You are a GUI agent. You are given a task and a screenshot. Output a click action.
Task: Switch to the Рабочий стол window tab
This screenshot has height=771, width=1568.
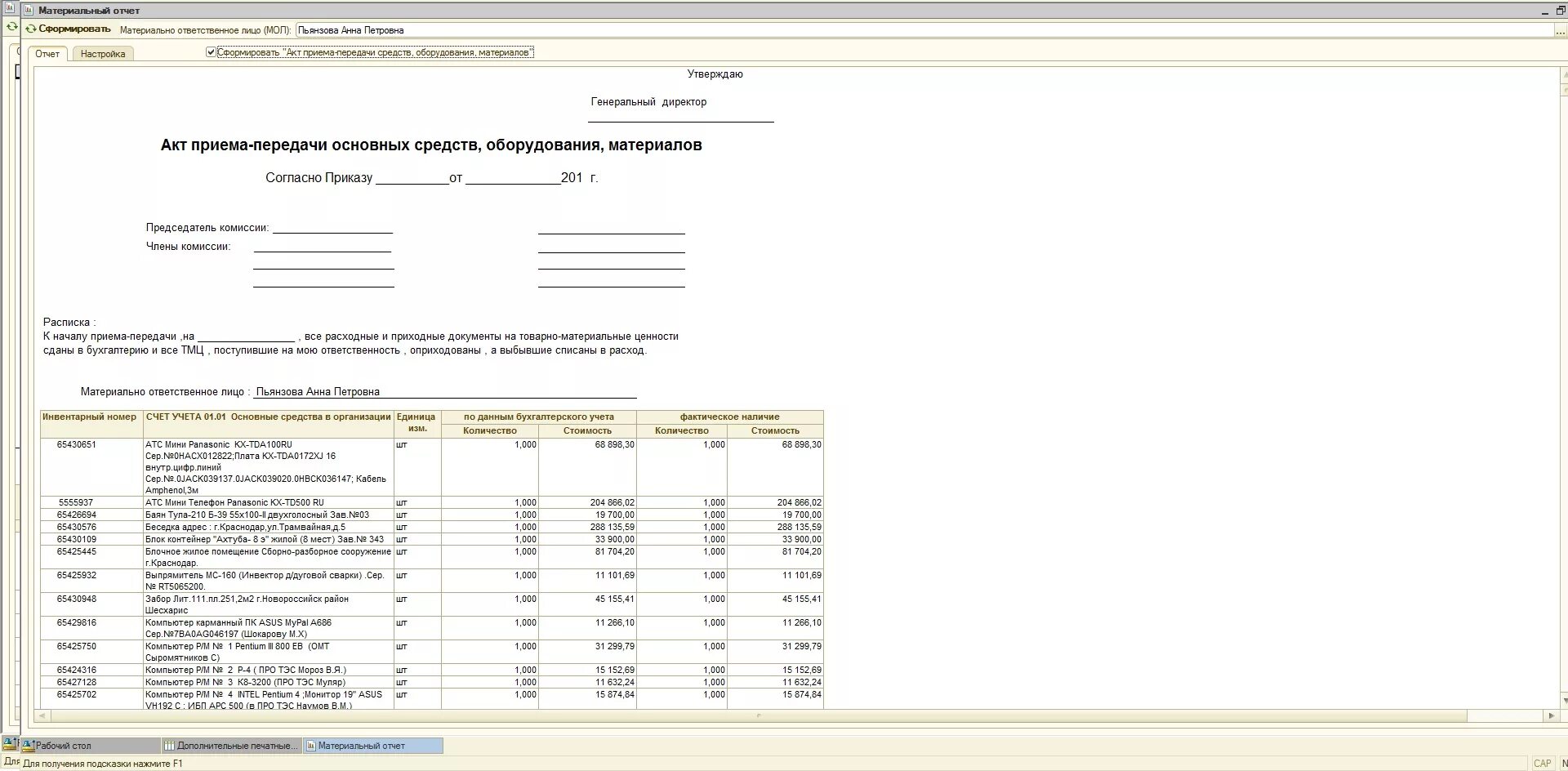tap(90, 746)
